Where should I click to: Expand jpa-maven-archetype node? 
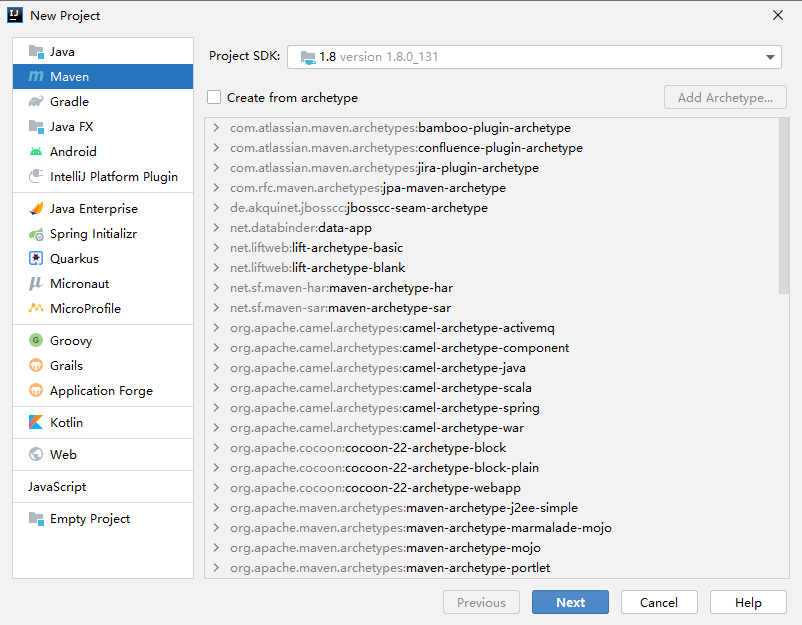pyautogui.click(x=216, y=187)
